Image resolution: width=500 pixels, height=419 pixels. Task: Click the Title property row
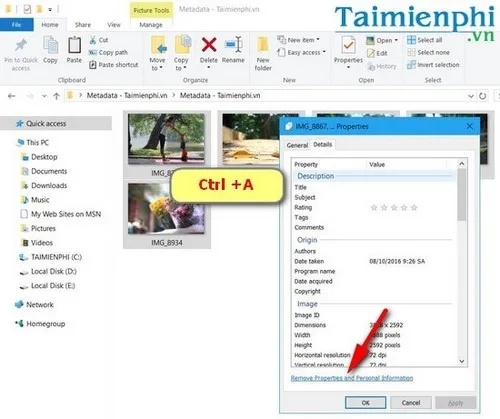(x=373, y=187)
